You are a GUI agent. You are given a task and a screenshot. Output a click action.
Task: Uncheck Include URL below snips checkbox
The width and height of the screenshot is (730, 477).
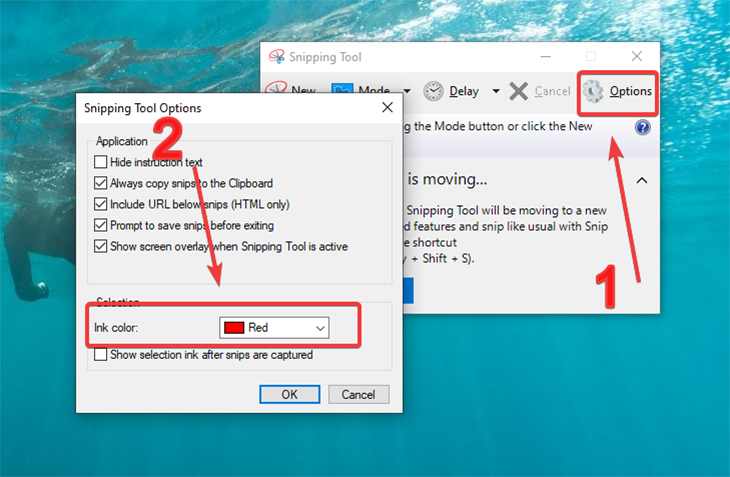(101, 204)
